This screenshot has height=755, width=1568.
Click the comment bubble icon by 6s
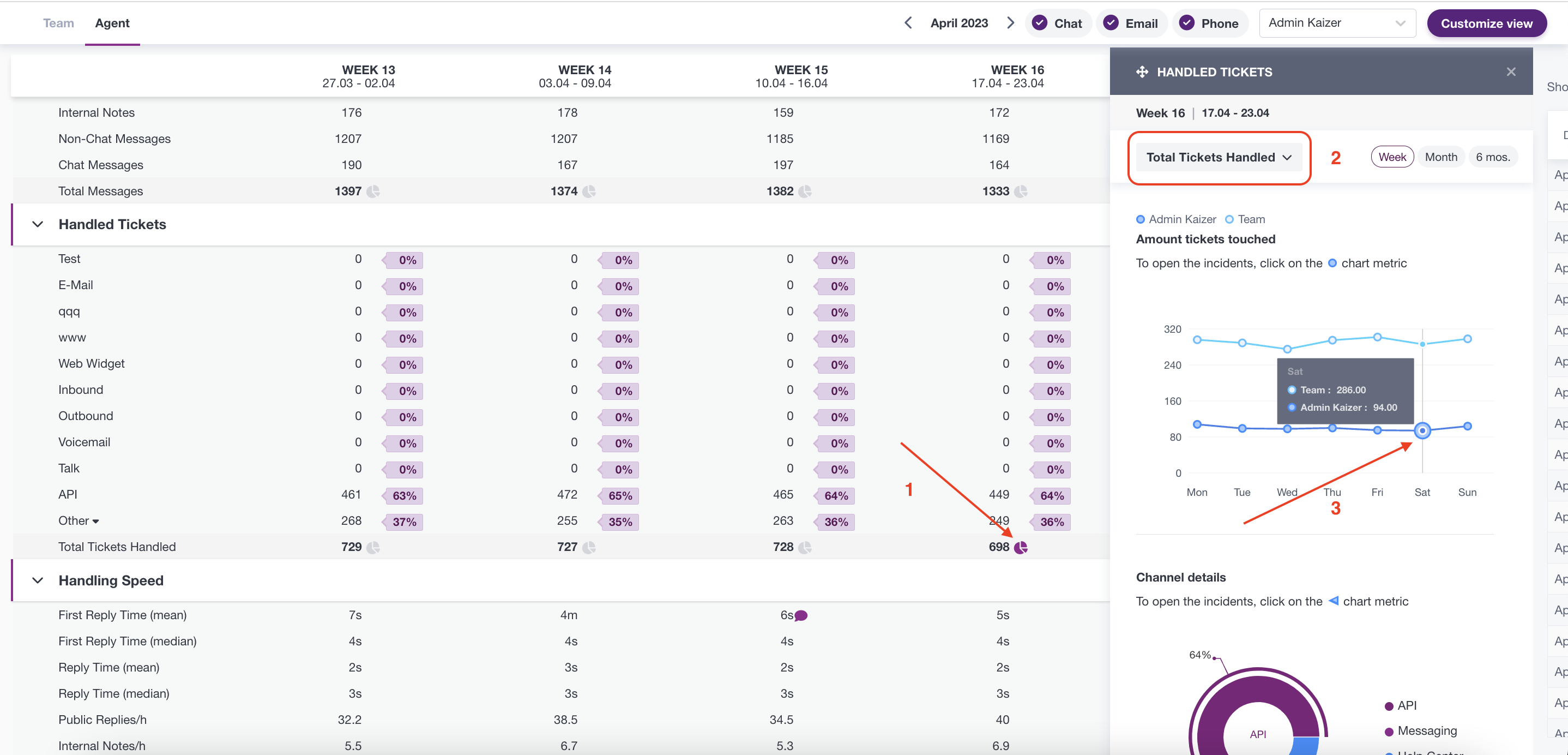pyautogui.click(x=801, y=615)
